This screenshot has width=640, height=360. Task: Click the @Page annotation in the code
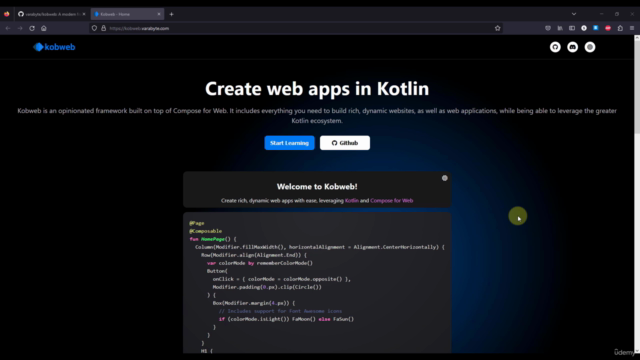(x=197, y=223)
